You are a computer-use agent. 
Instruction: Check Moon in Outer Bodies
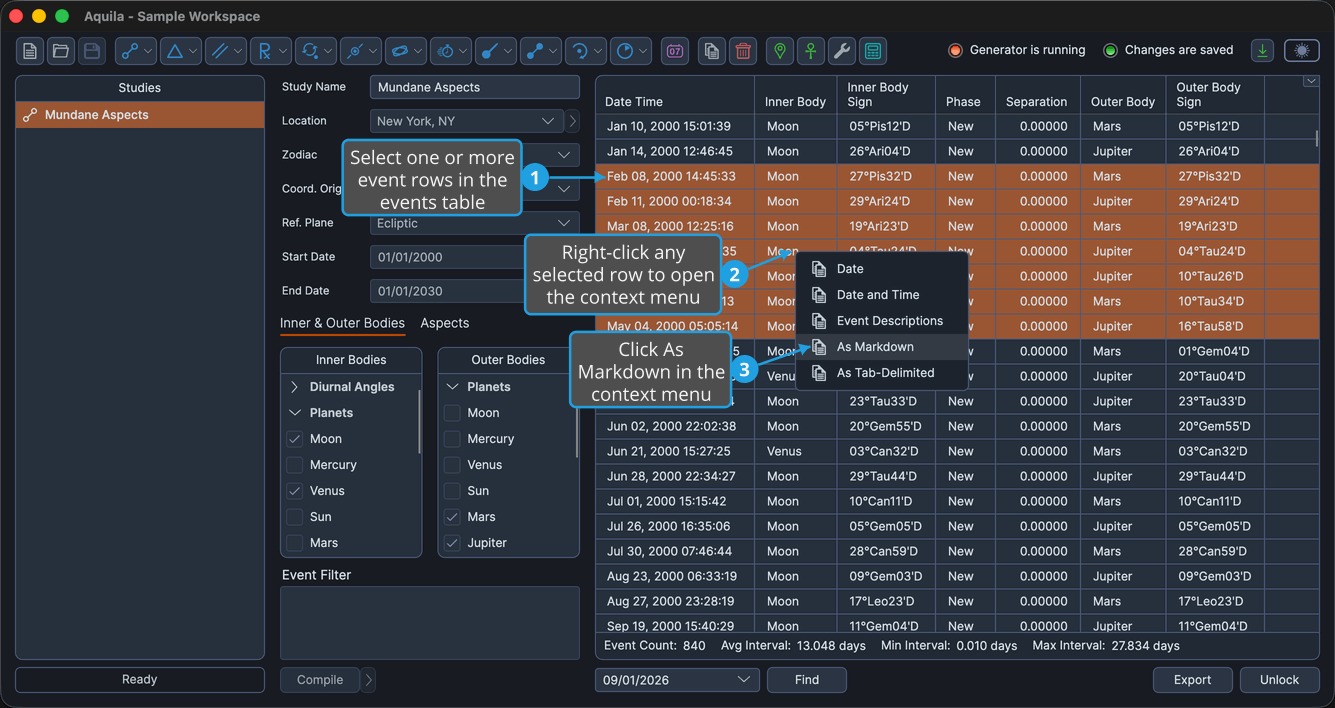click(x=452, y=413)
